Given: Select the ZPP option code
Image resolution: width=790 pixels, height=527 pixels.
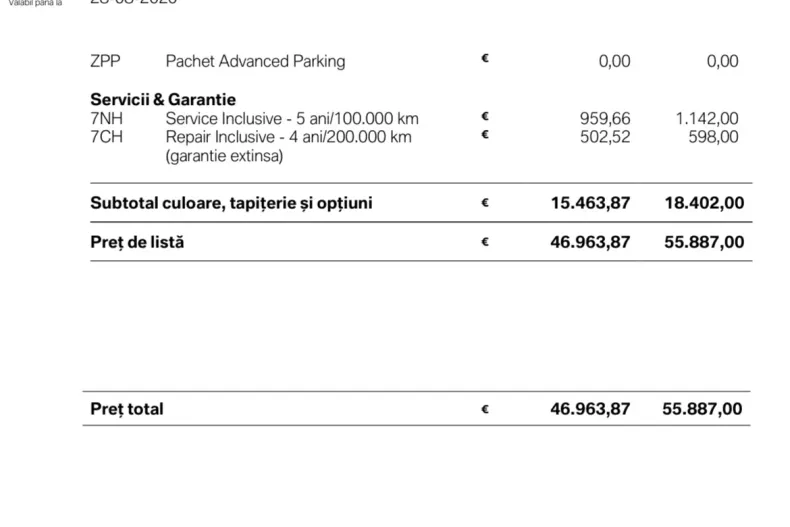Looking at the screenshot, I should tap(105, 61).
